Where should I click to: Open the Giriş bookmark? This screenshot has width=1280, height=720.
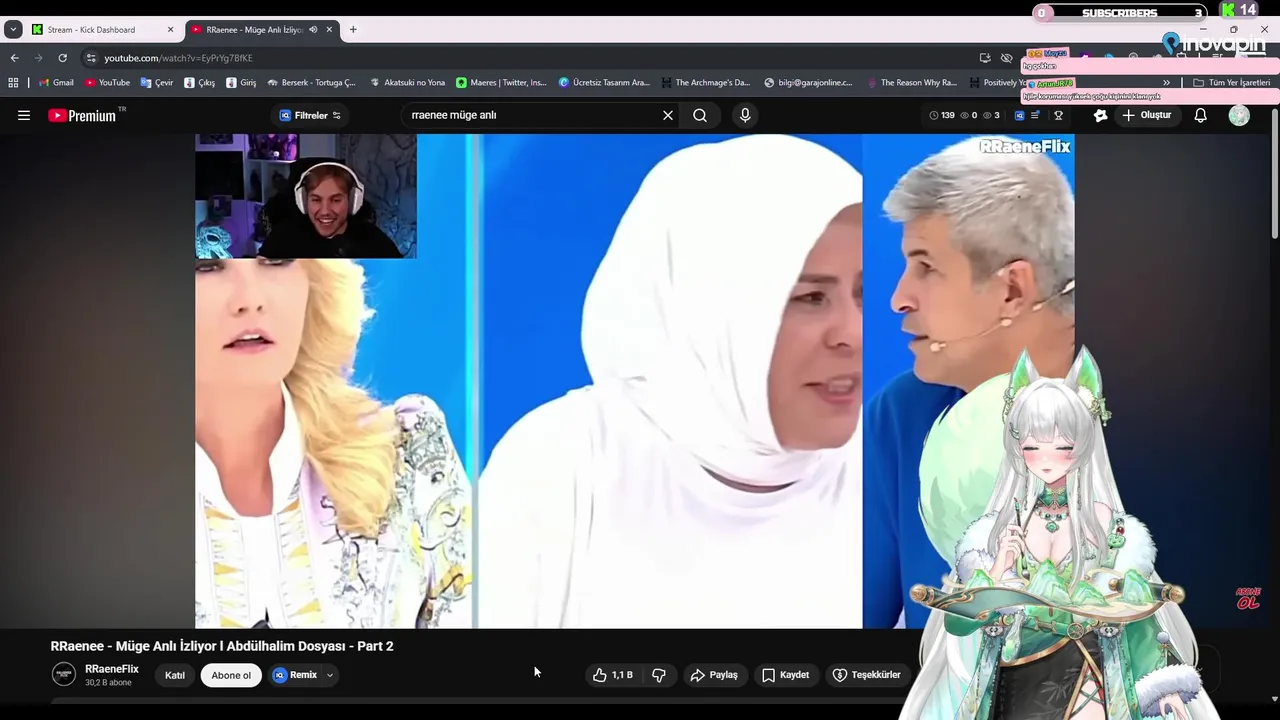pos(241,82)
